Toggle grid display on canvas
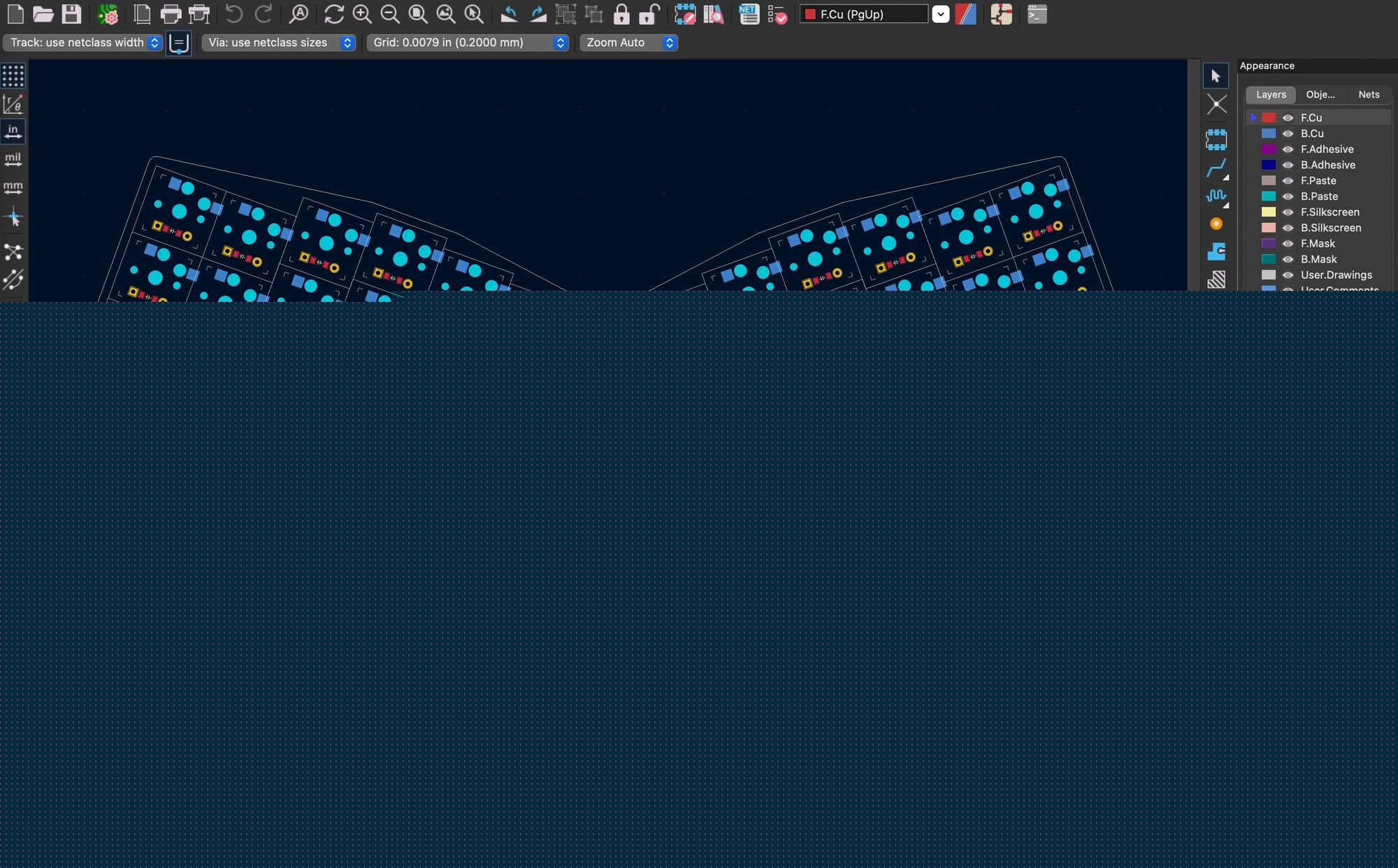Screen dimensions: 1398x868 13,75
